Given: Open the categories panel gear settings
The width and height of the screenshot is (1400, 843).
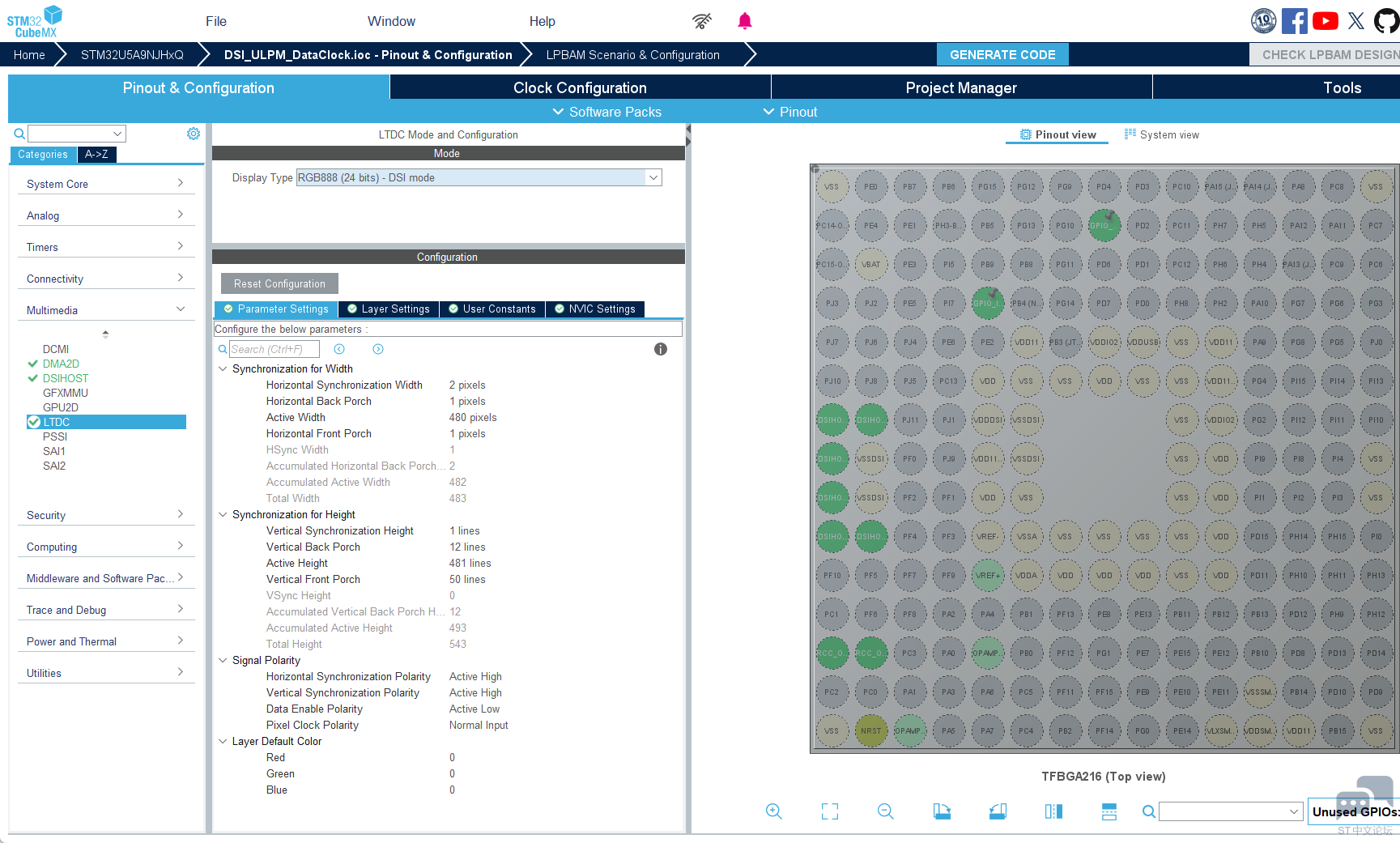Looking at the screenshot, I should point(194,134).
